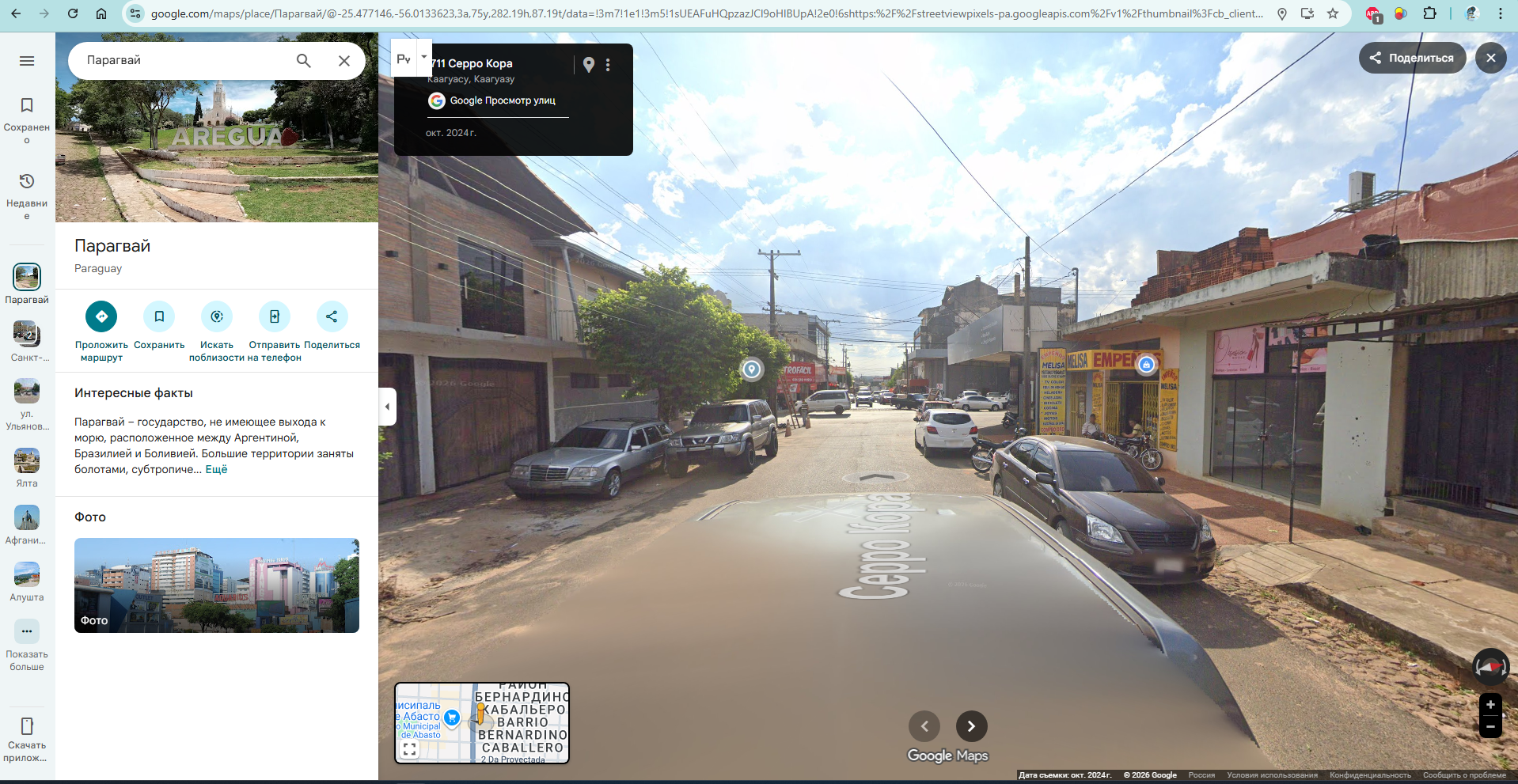Go back in browser history
Image resolution: width=1518 pixels, height=784 pixels.
[x=16, y=13]
